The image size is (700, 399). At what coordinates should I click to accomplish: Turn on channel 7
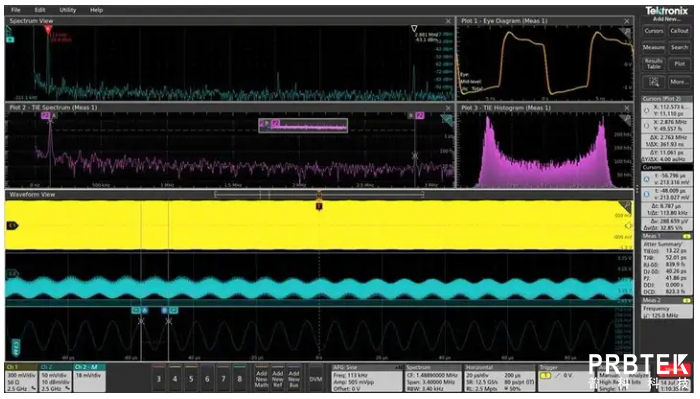223,378
